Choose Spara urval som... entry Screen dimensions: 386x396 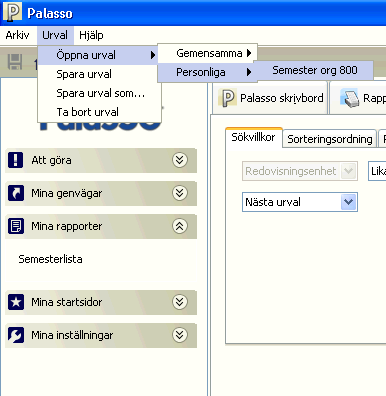tap(99, 93)
